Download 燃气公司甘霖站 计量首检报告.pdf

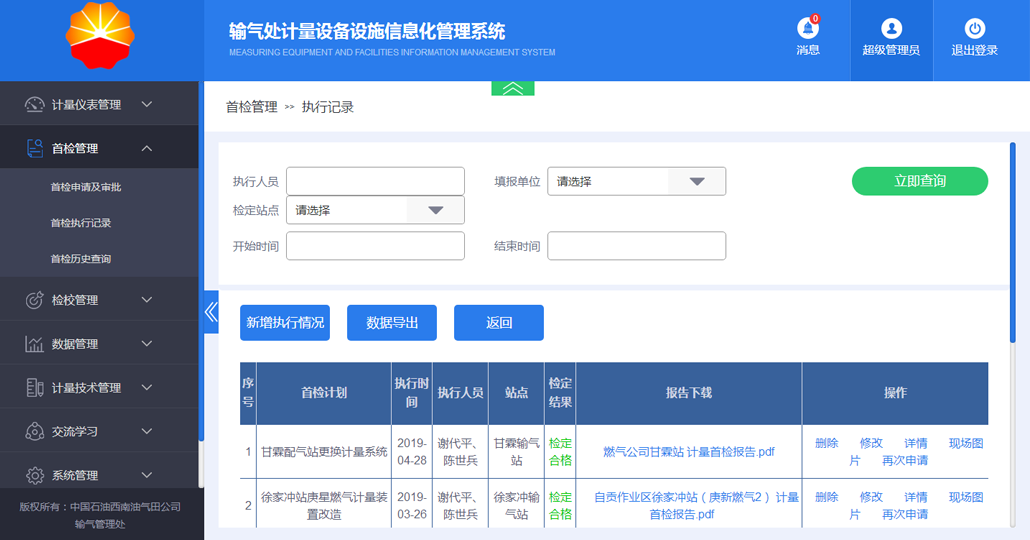[688, 452]
